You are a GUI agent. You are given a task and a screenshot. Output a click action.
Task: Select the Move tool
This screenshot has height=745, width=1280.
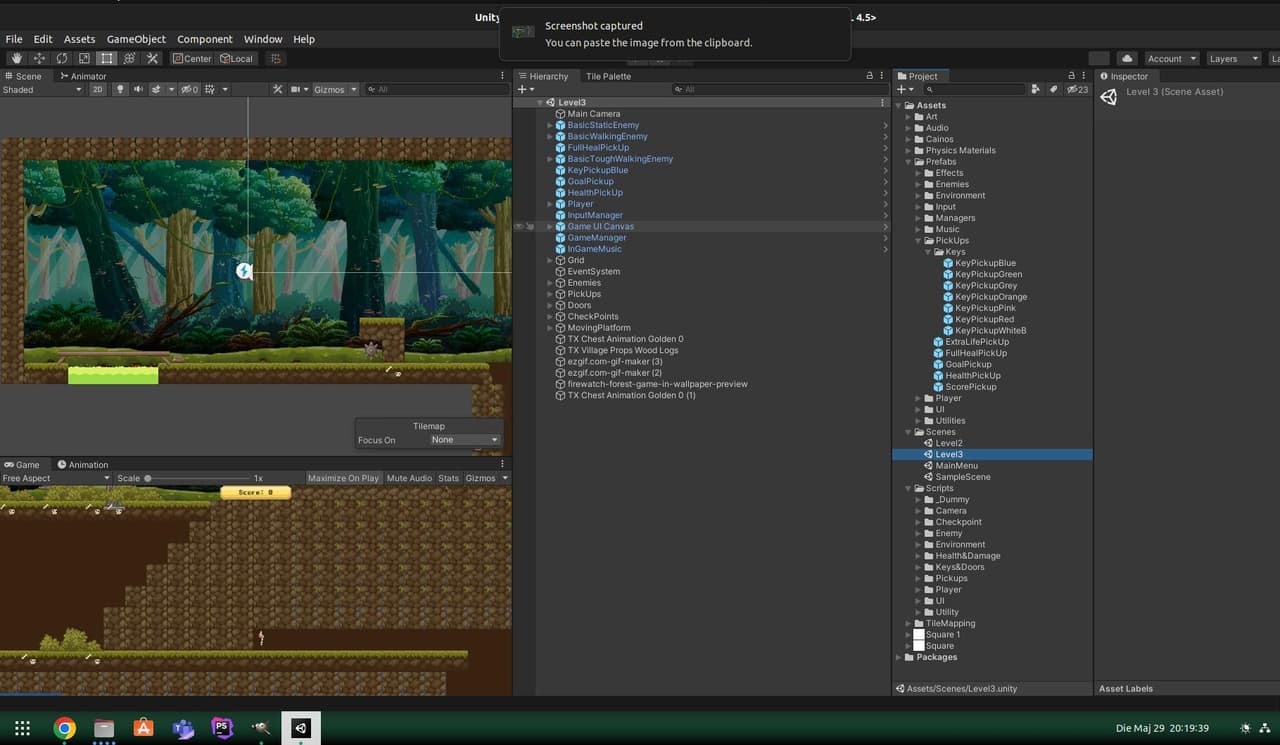(40, 58)
